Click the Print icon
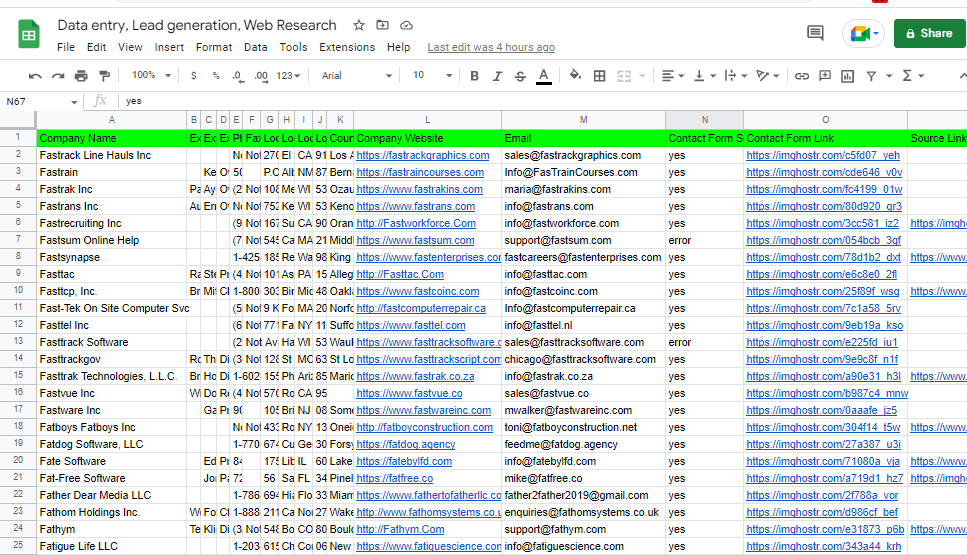This screenshot has width=967, height=555. tap(81, 76)
